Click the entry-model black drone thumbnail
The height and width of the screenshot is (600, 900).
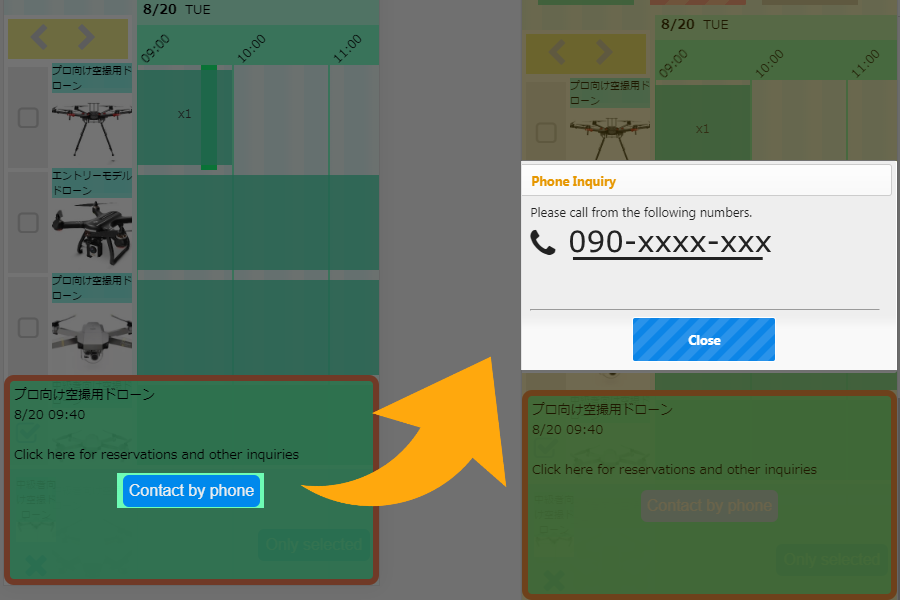pos(91,230)
